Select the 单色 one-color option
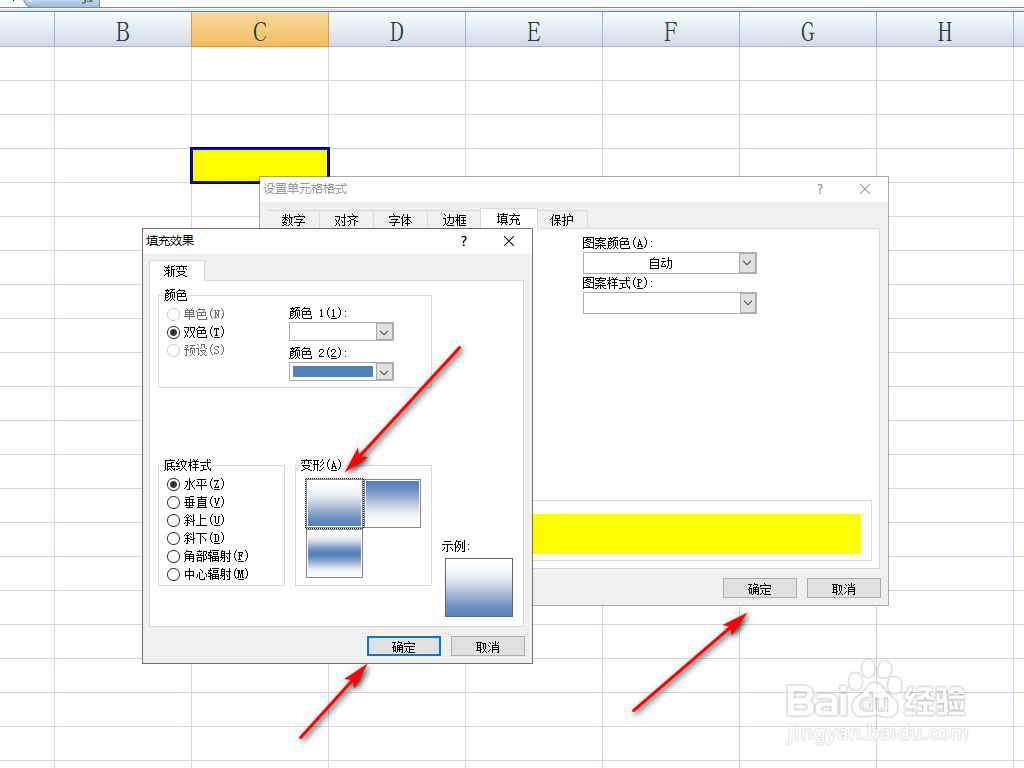Viewport: 1024px width, 768px height. click(172, 313)
